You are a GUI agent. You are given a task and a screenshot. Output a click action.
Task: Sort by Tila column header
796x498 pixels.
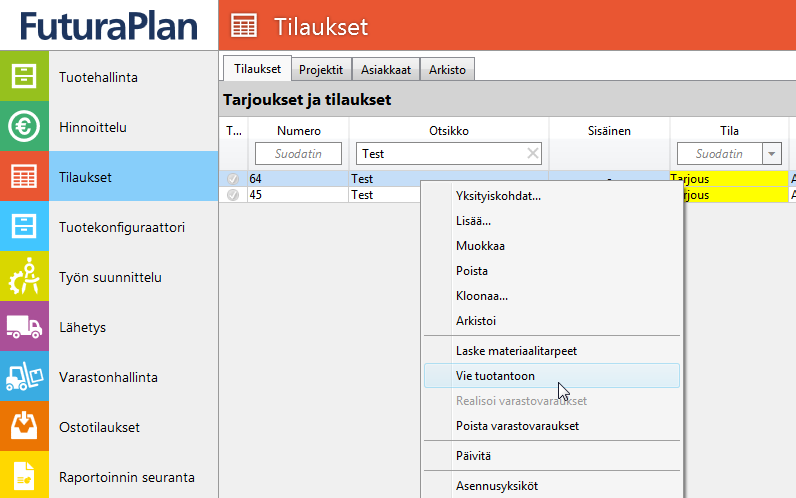(x=729, y=130)
